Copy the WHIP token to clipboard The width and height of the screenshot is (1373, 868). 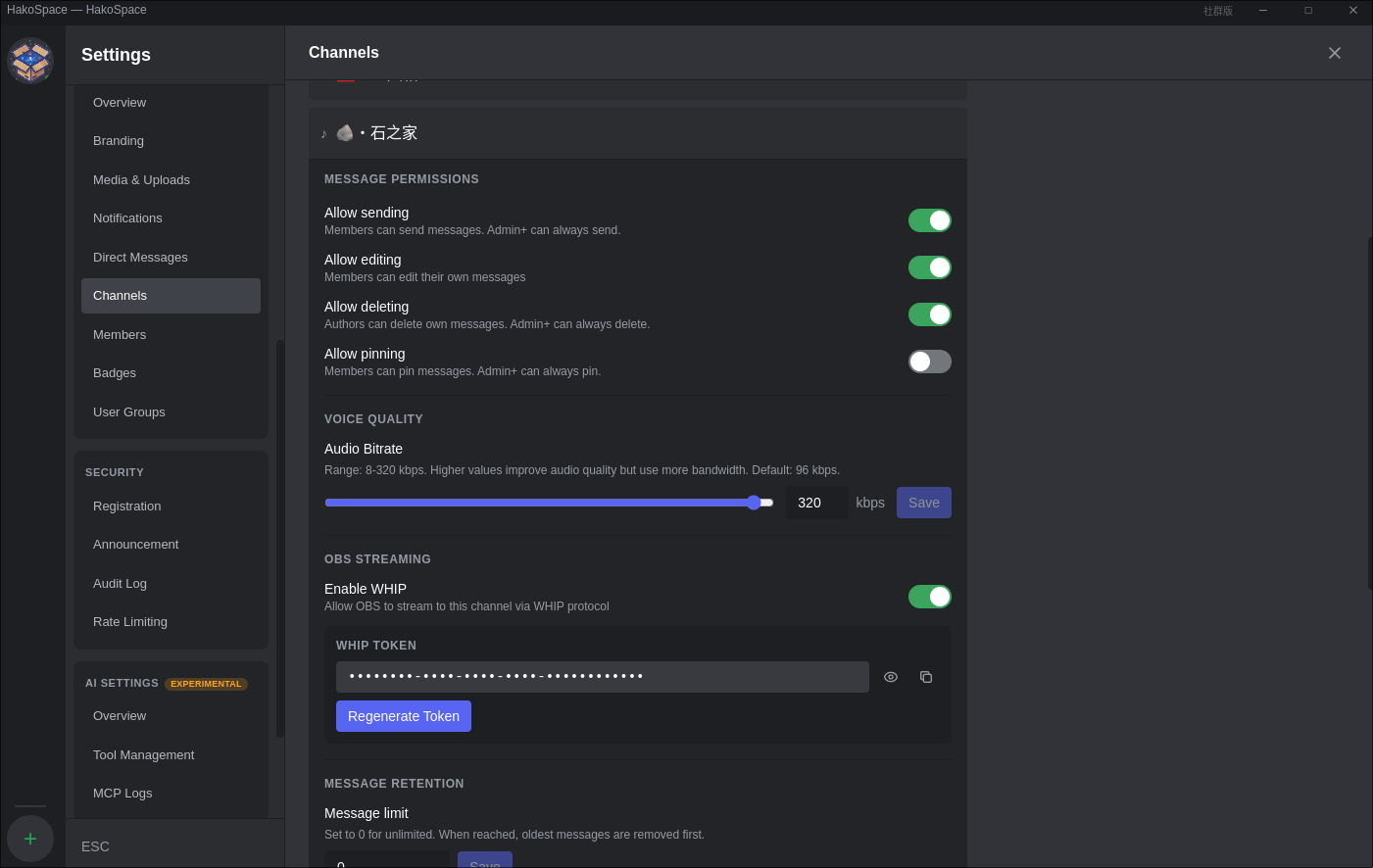926,676
